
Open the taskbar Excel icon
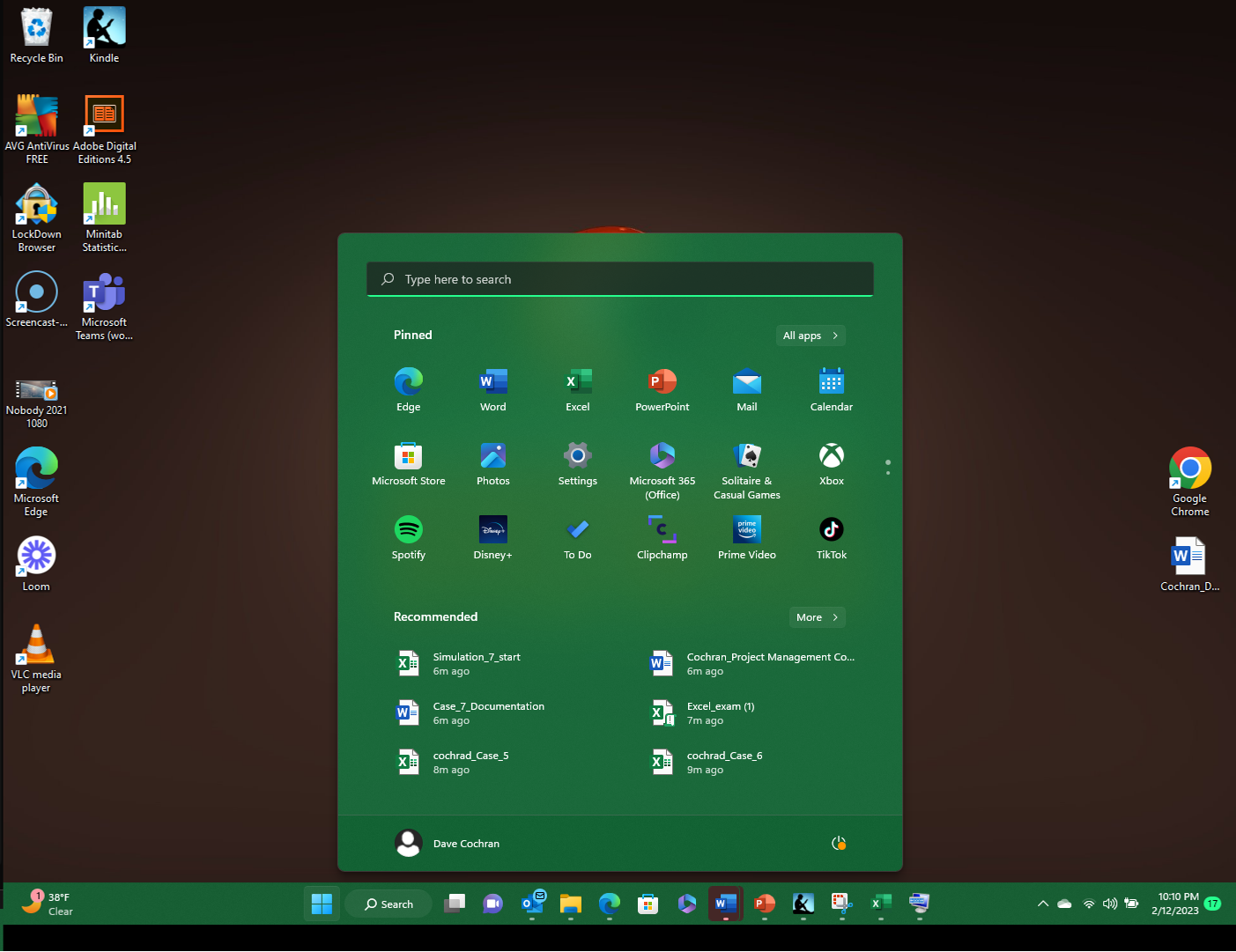point(880,904)
